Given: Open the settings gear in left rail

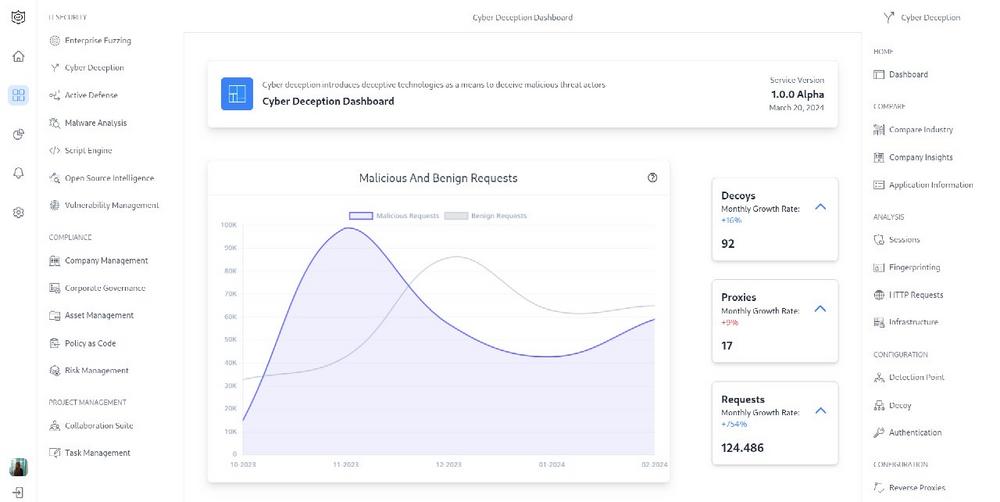Looking at the screenshot, I should click(x=18, y=213).
